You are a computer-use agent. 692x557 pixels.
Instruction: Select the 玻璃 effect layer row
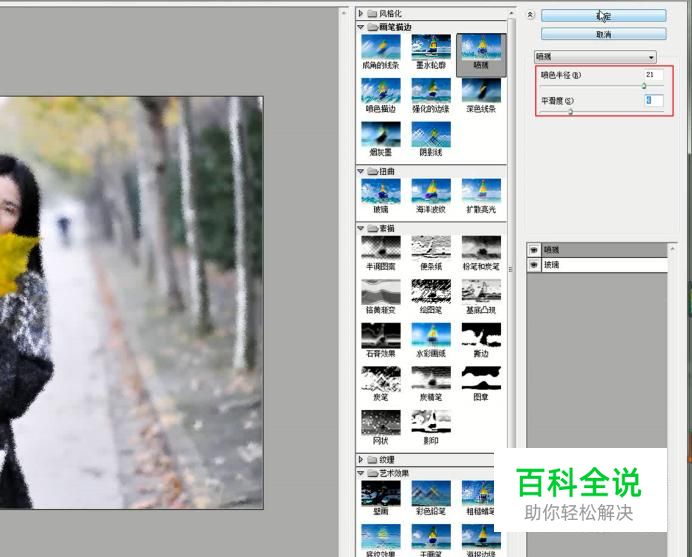click(x=598, y=265)
